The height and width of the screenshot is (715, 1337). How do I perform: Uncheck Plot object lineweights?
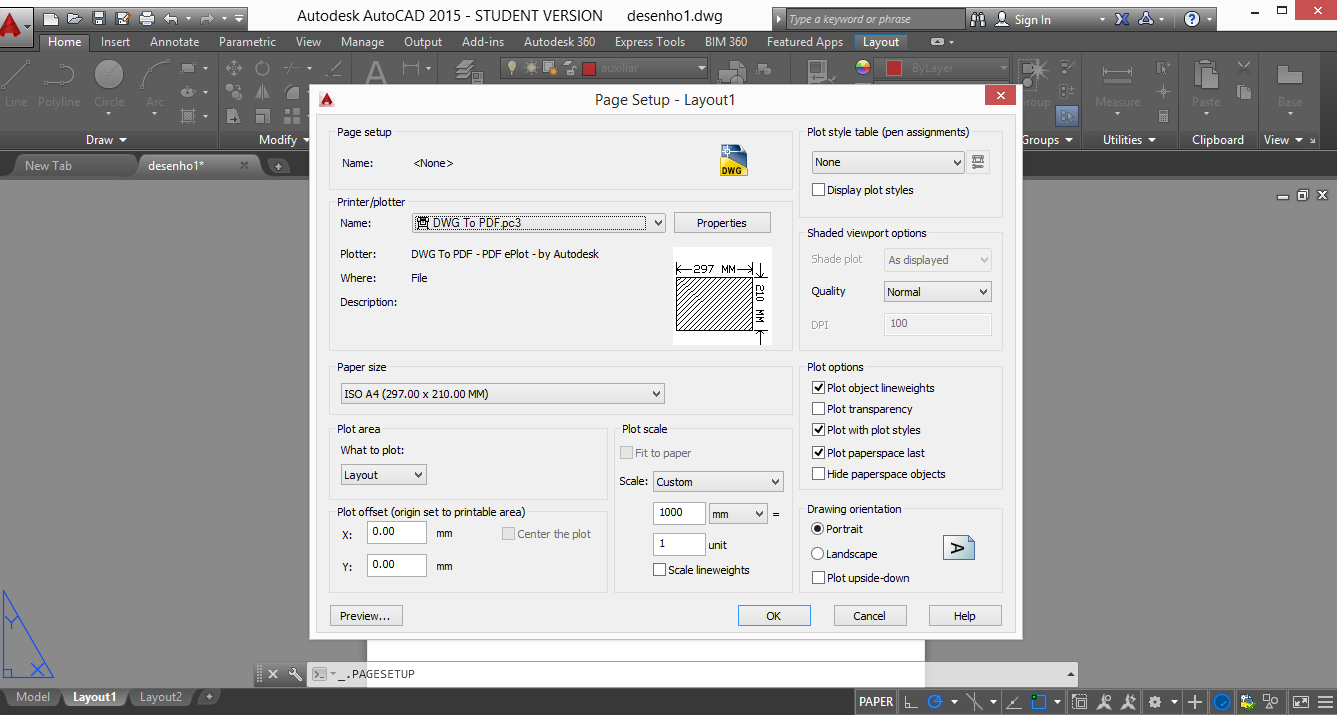[x=819, y=388]
